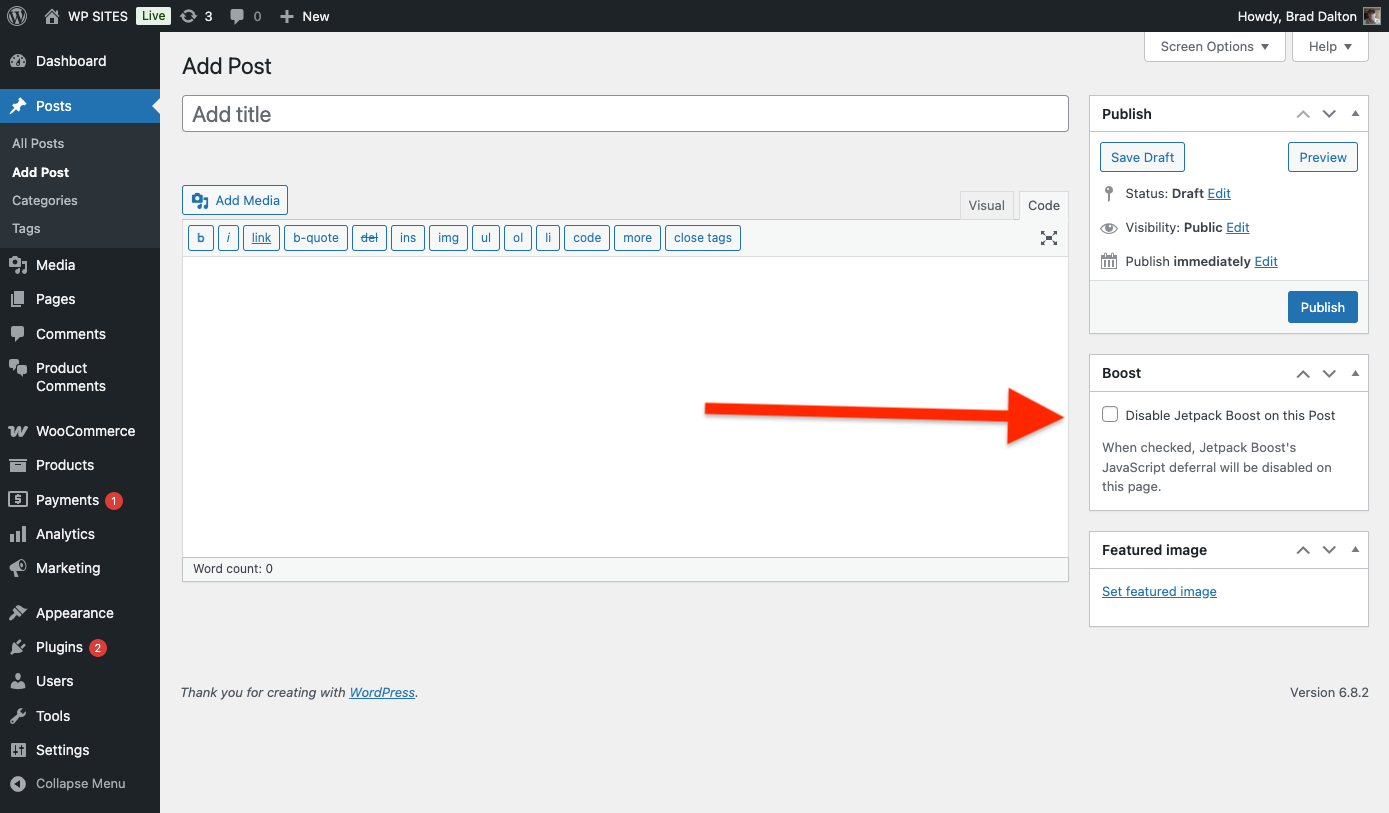Click the WordPress logo icon
1389x813 pixels.
tap(17, 16)
